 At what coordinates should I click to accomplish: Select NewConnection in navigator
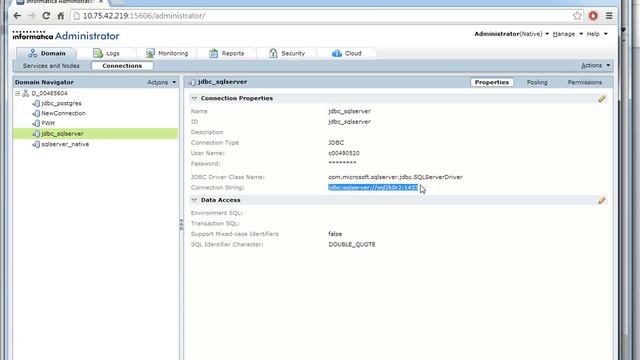(x=63, y=113)
